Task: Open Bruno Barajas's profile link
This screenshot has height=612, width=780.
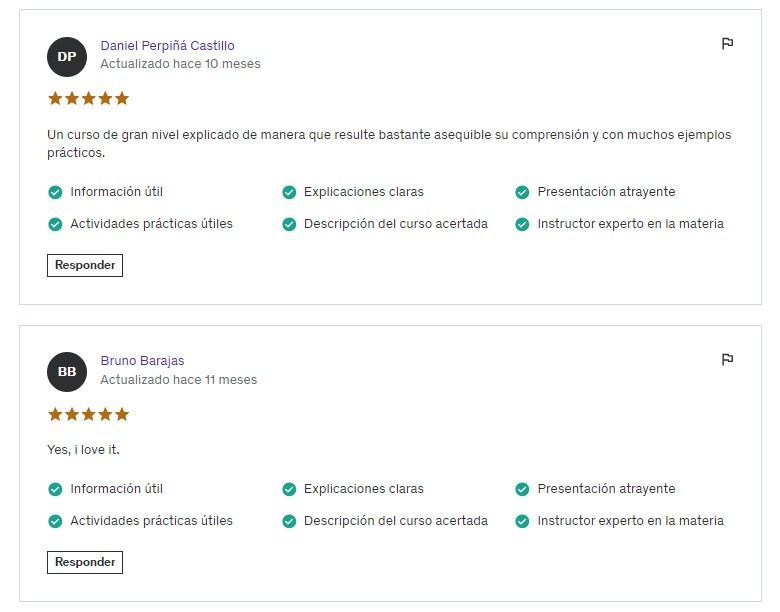Action: (142, 361)
